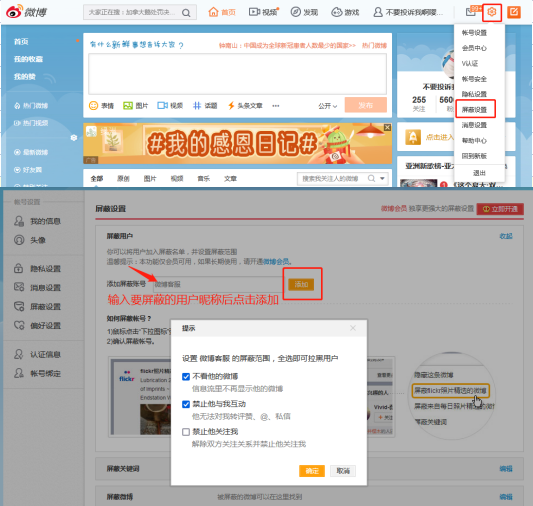
Task: Open the 公开 visibility dropdown
Action: coord(328,106)
